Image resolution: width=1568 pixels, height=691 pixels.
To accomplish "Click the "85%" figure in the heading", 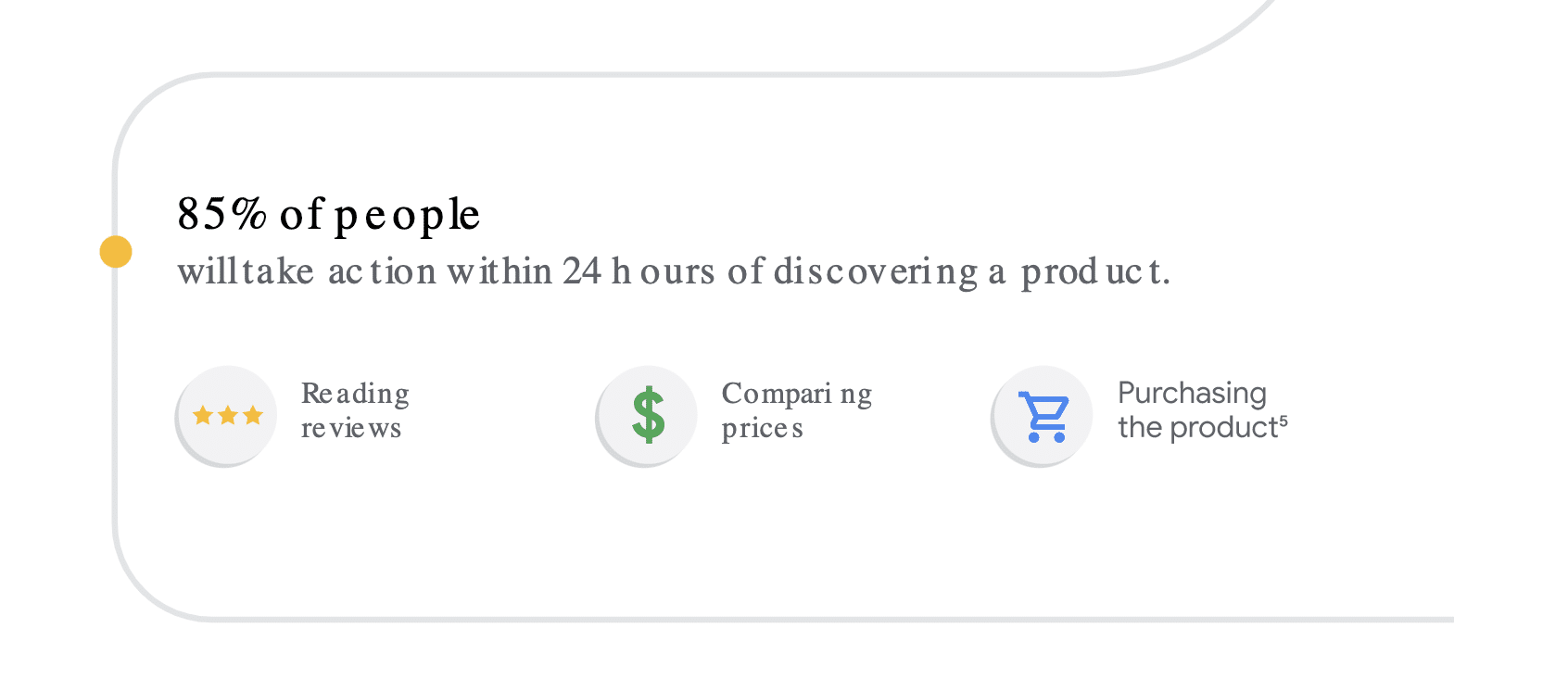I will (222, 214).
